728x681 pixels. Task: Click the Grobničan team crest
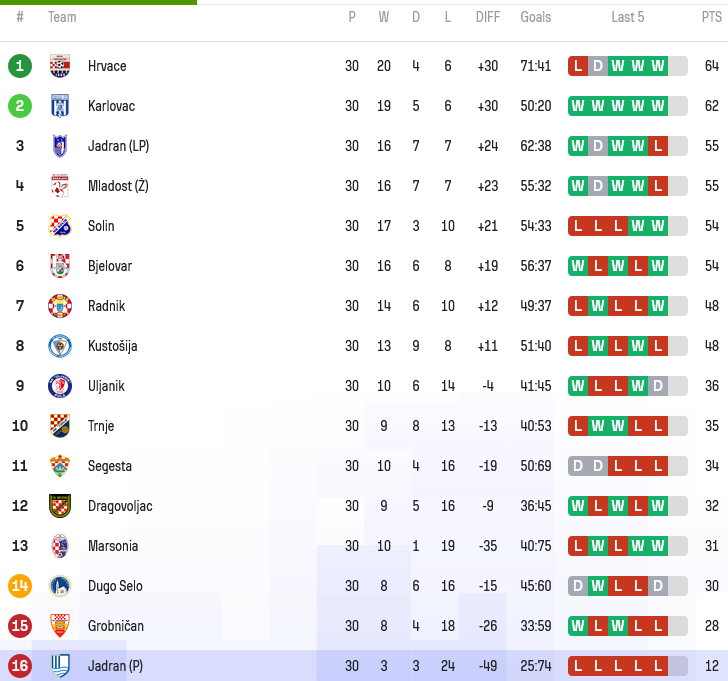click(60, 626)
